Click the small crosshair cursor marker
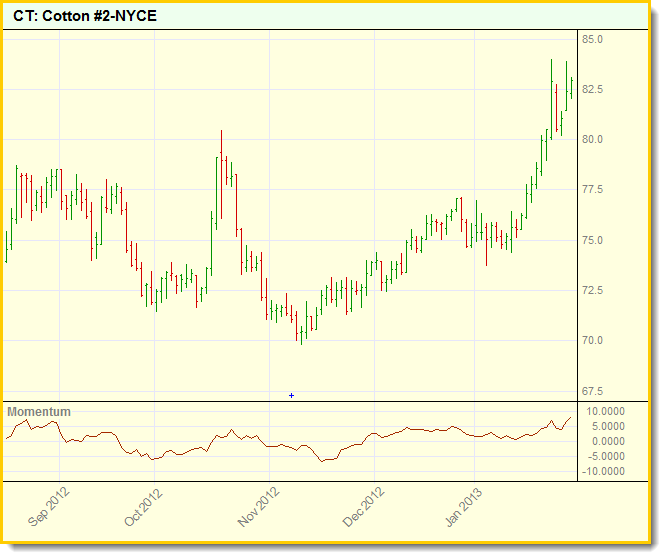666x559 pixels. click(x=291, y=396)
